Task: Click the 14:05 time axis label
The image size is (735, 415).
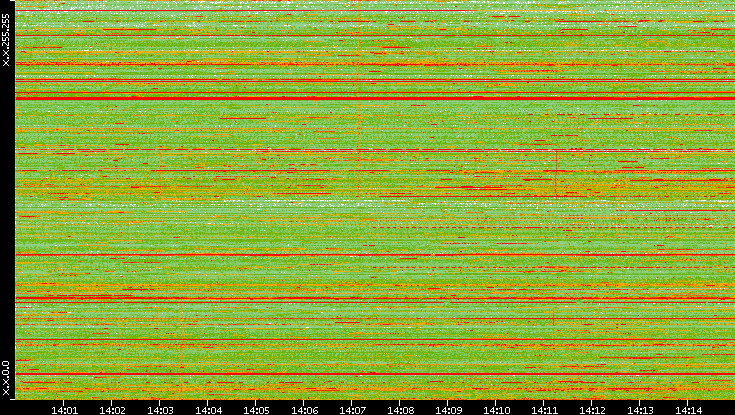Action: point(256,410)
